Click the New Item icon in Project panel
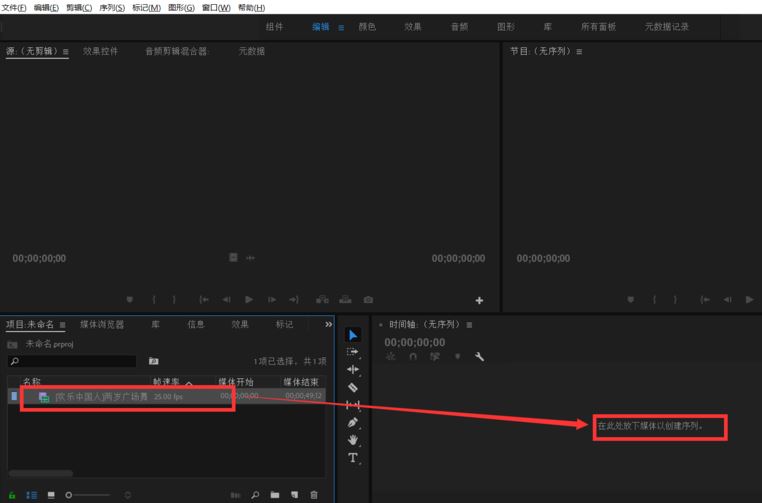The height and width of the screenshot is (503, 762). 294,495
